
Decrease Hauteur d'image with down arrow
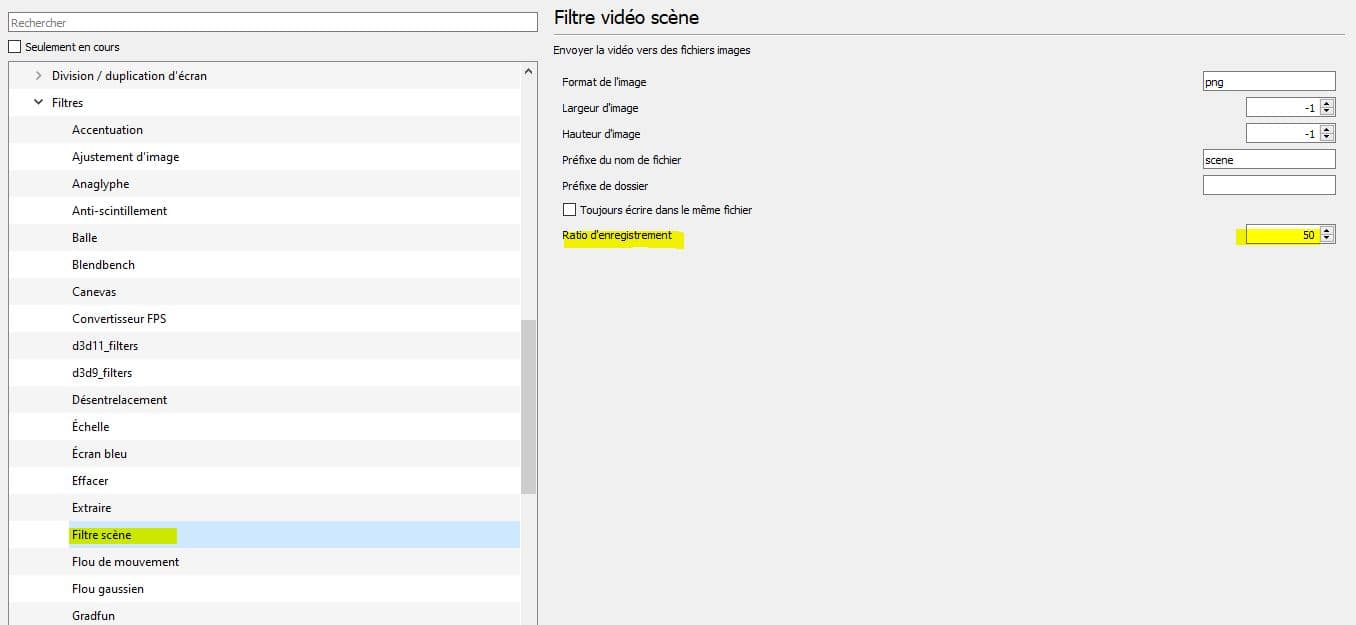(1327, 137)
